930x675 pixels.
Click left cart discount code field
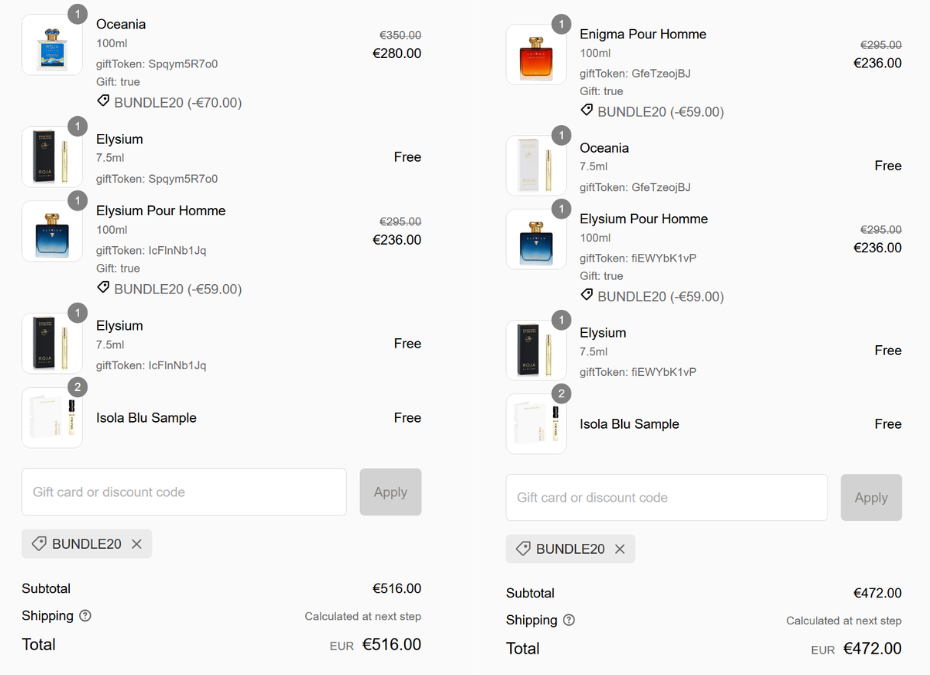pyautogui.click(x=184, y=492)
